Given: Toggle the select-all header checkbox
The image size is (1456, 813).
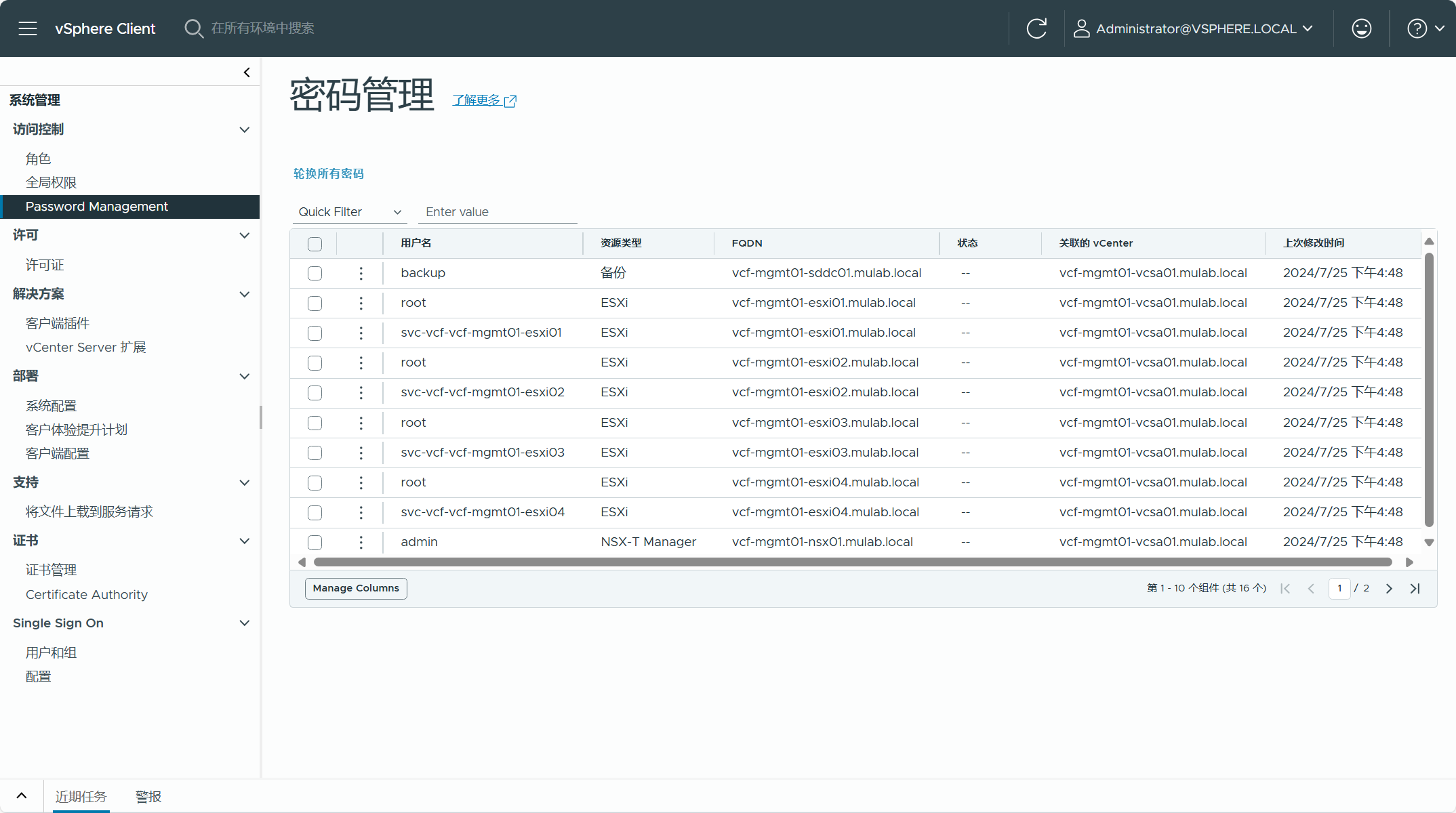Looking at the screenshot, I should (315, 244).
